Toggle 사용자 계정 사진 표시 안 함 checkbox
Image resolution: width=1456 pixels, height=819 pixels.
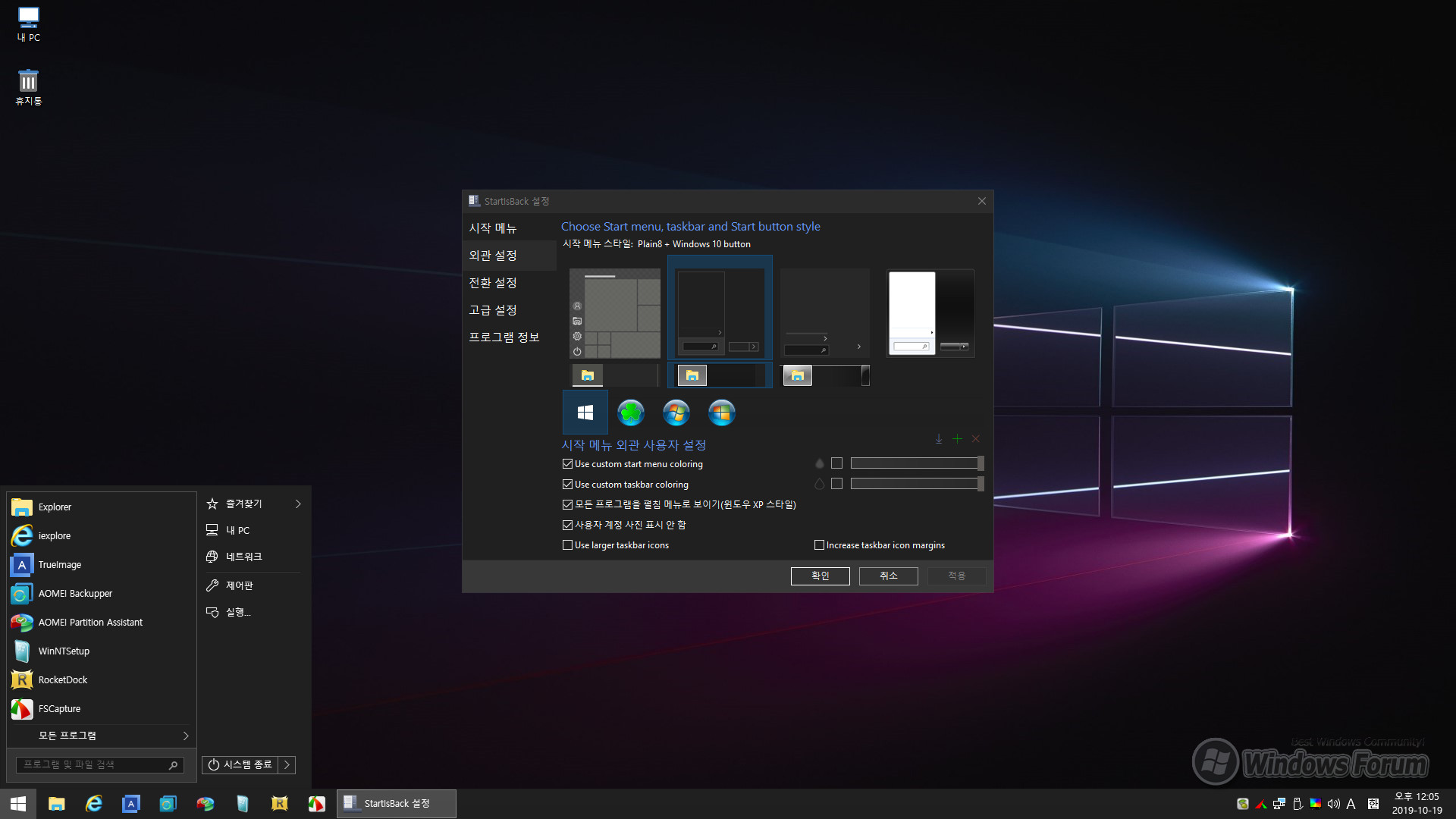point(567,525)
